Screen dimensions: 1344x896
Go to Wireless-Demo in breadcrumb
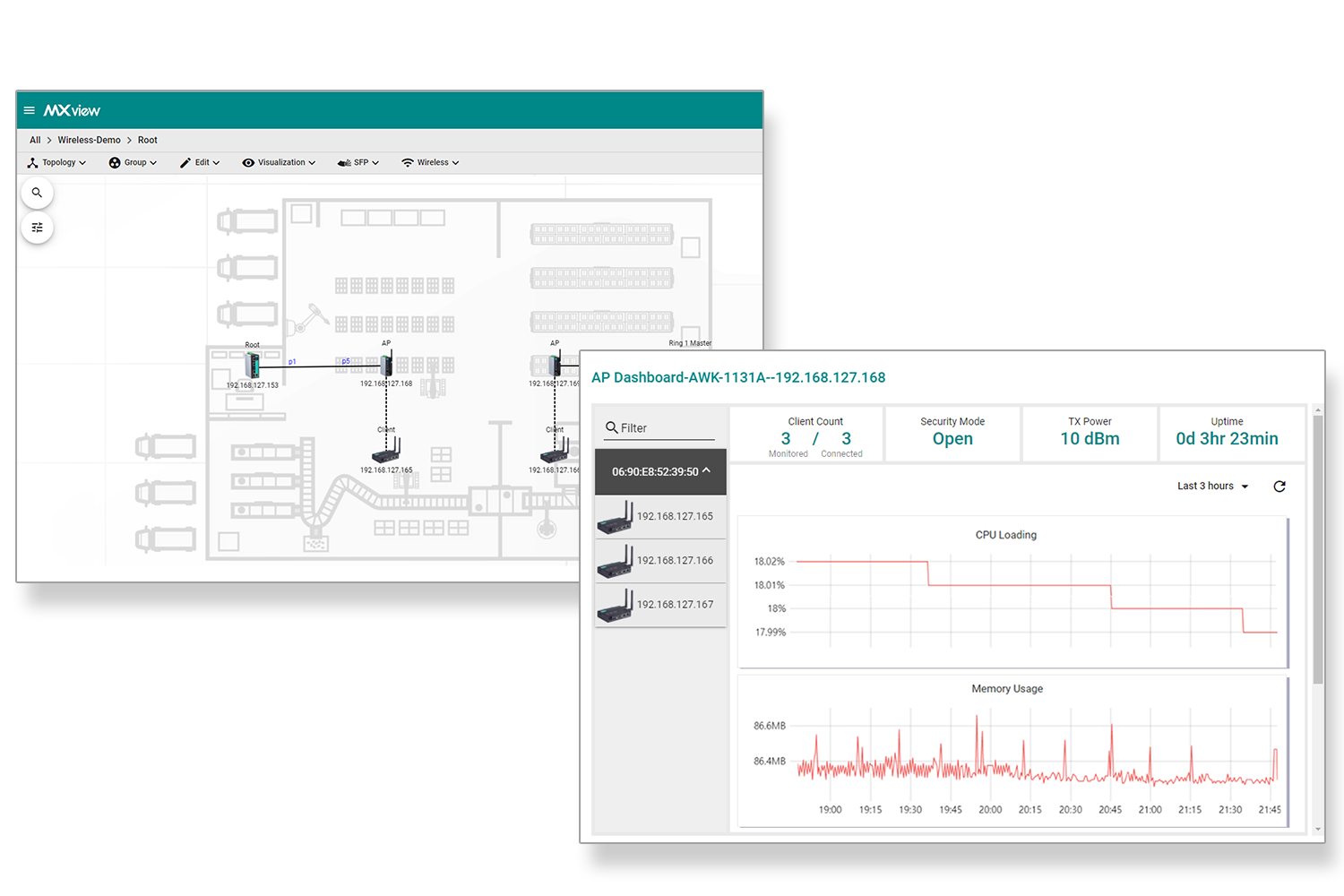89,140
